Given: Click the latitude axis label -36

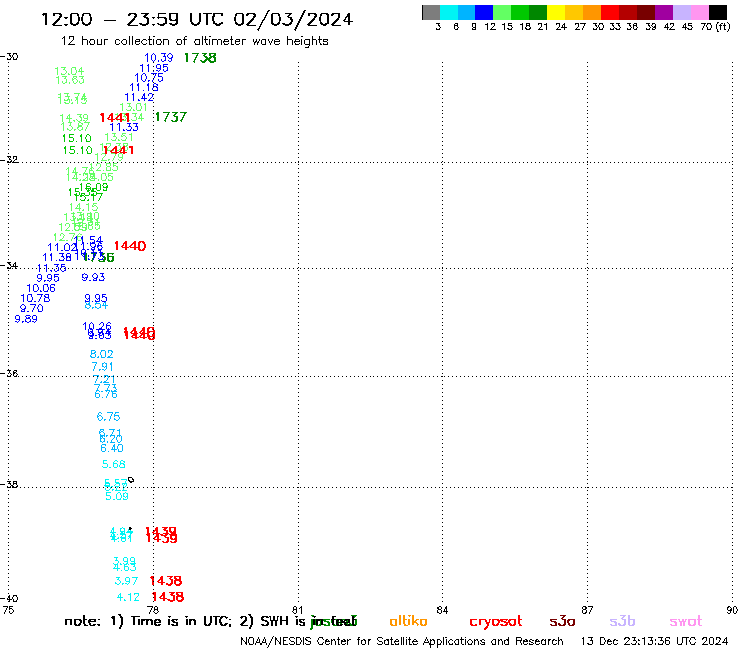Looking at the screenshot, I should [9, 373].
